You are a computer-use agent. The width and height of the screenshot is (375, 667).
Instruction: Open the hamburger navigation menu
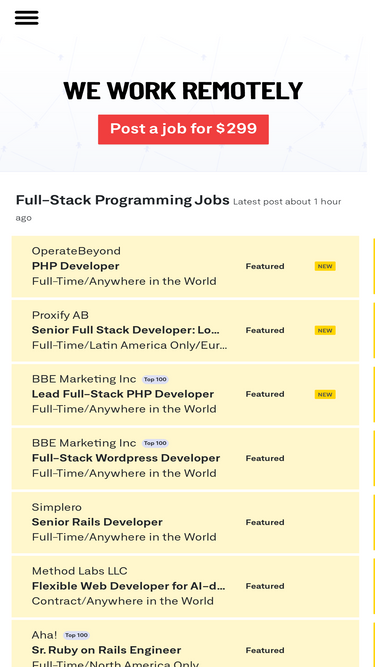pyautogui.click(x=26, y=18)
